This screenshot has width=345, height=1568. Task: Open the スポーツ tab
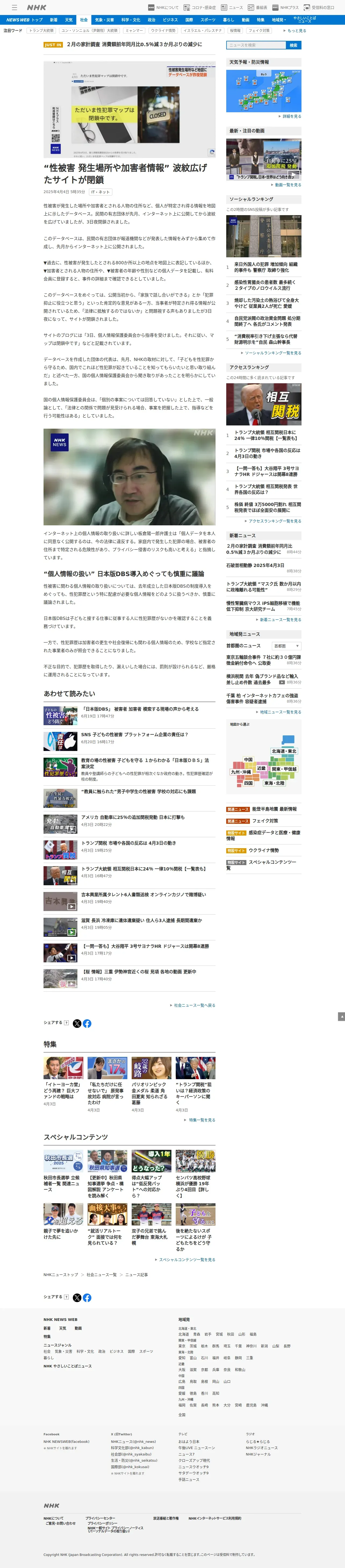tap(208, 20)
